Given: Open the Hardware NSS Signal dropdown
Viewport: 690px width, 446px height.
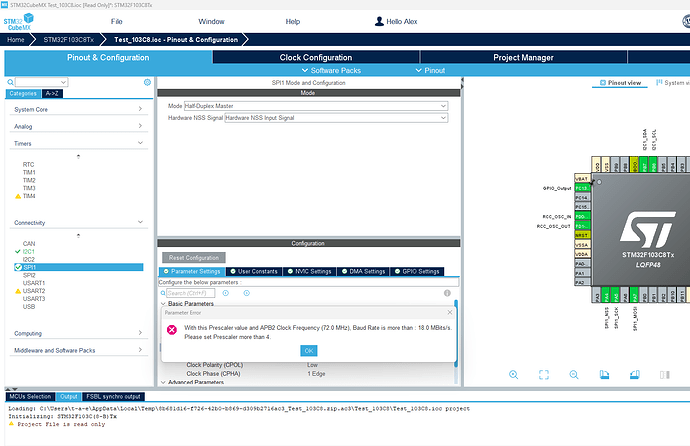Looking at the screenshot, I should (x=336, y=118).
